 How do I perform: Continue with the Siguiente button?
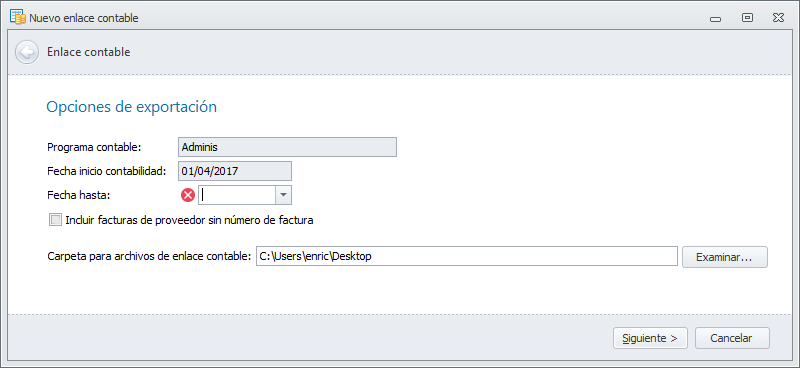click(x=651, y=338)
